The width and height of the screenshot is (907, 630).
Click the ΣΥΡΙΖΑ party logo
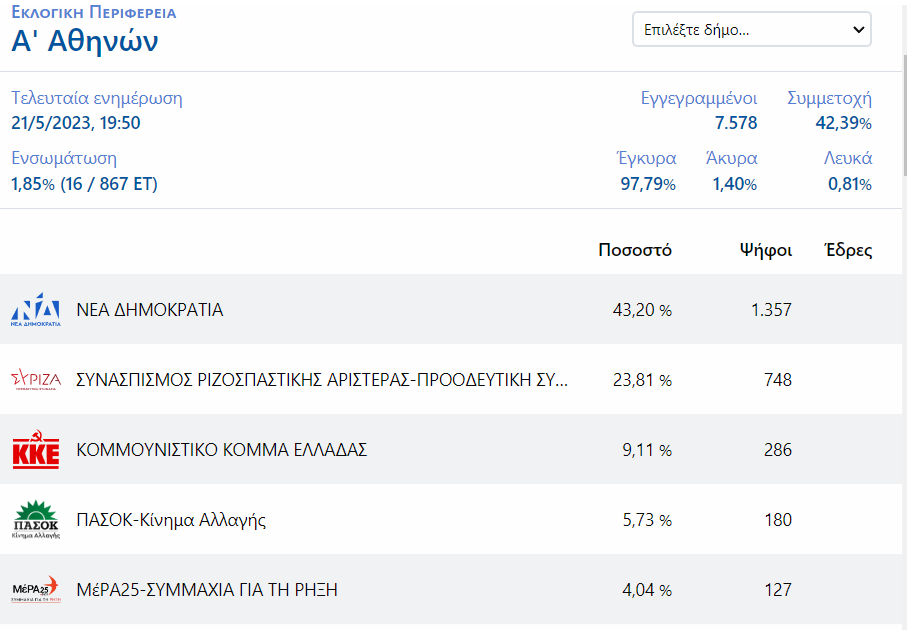pyautogui.click(x=36, y=380)
